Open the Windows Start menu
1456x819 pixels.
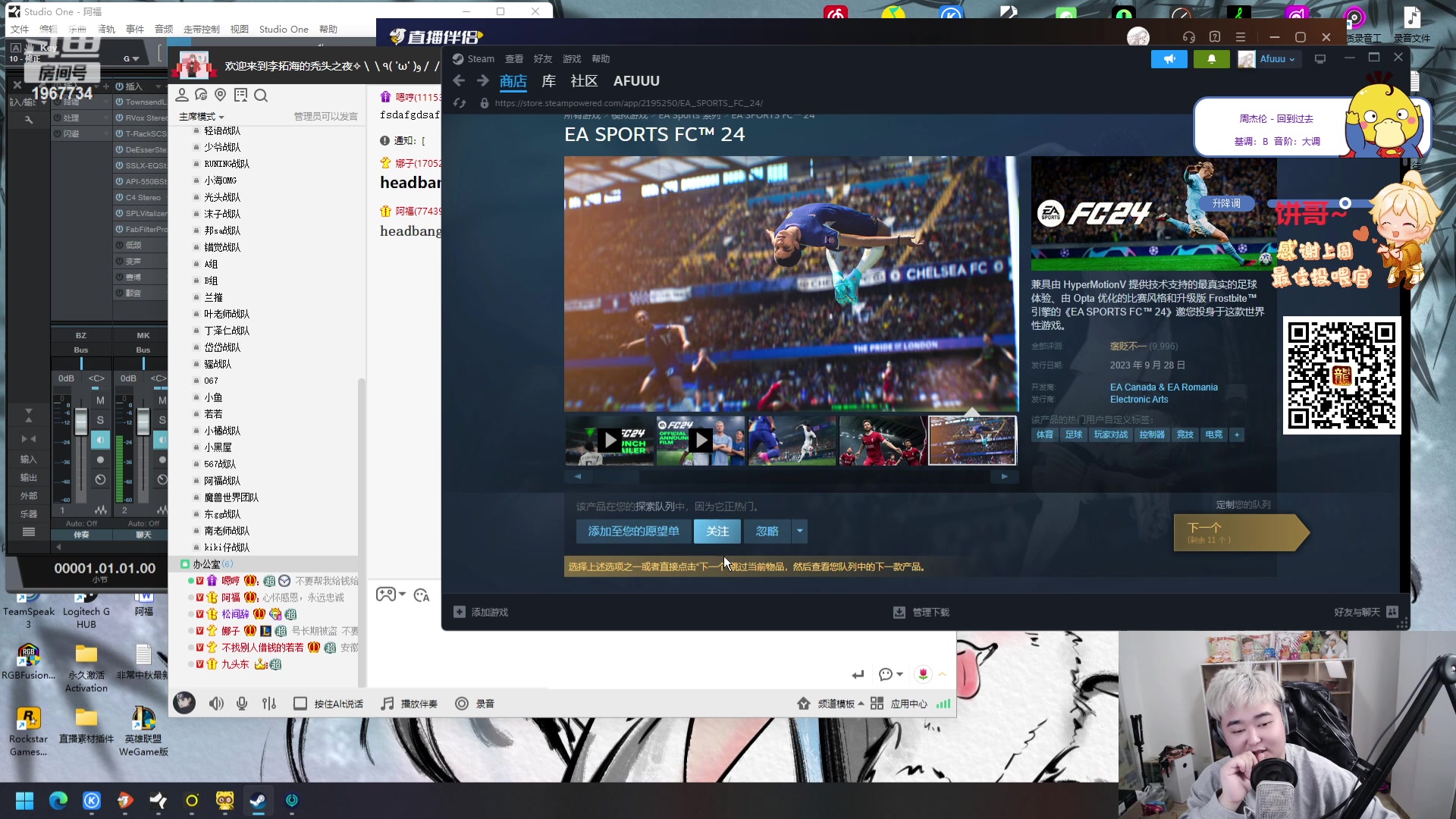(25, 801)
